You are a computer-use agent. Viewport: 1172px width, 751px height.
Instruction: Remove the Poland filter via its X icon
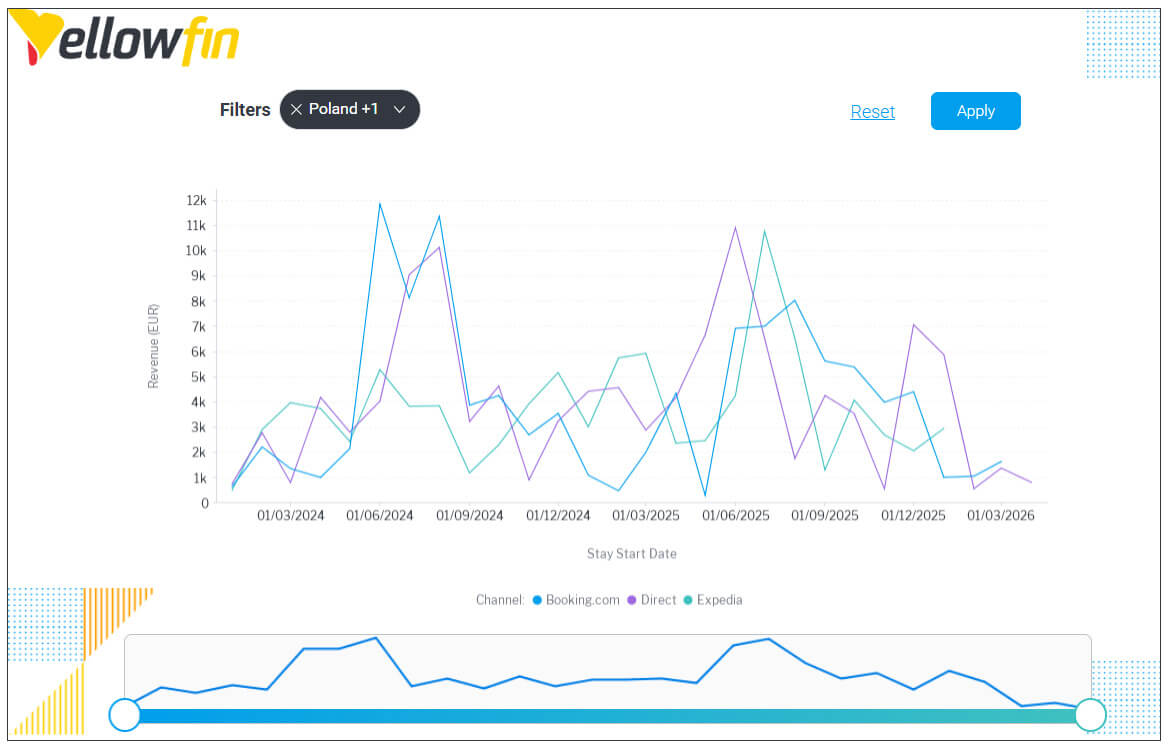[x=296, y=109]
